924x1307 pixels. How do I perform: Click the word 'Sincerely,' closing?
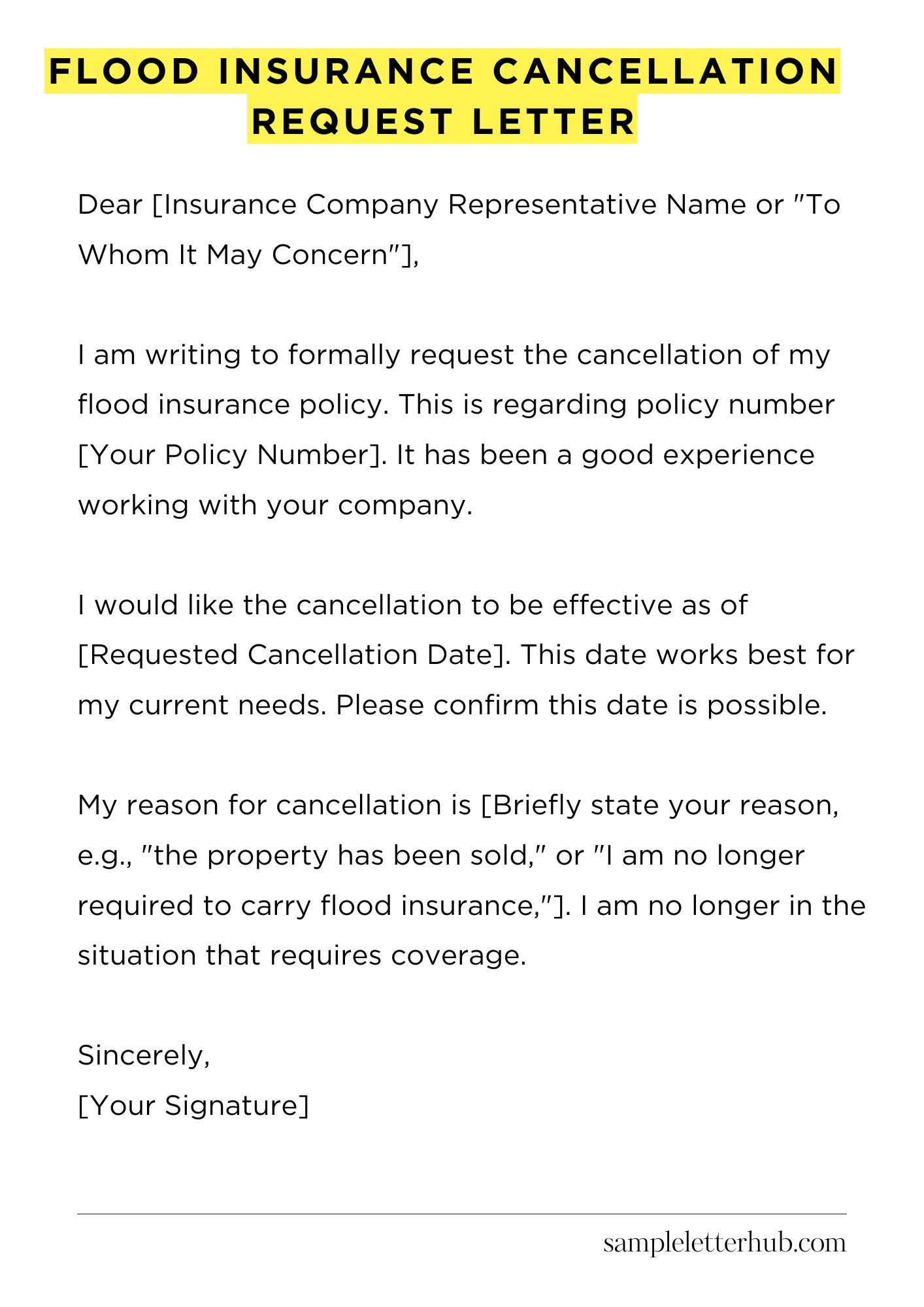pos(144,1055)
